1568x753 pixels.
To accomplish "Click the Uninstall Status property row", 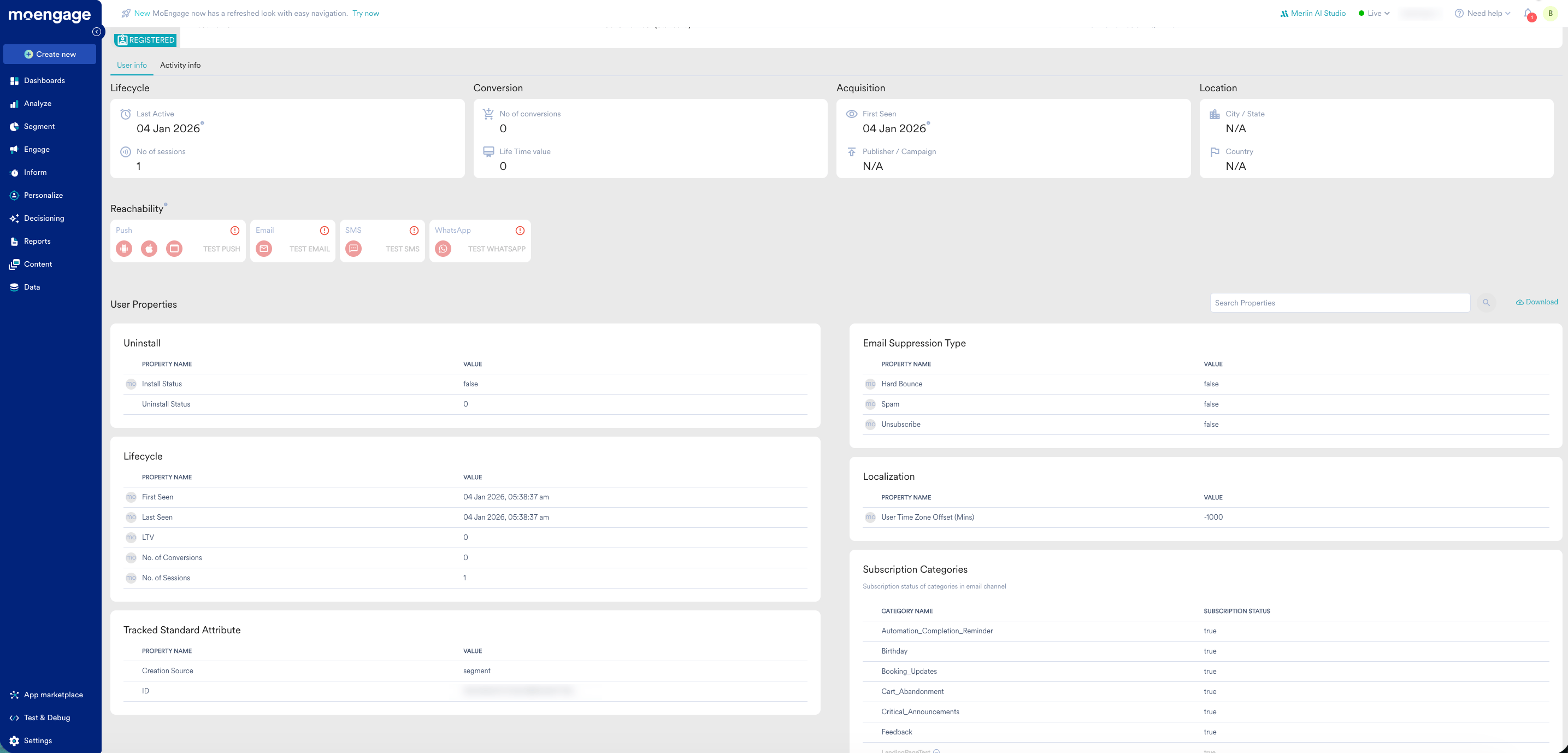I will [465, 404].
